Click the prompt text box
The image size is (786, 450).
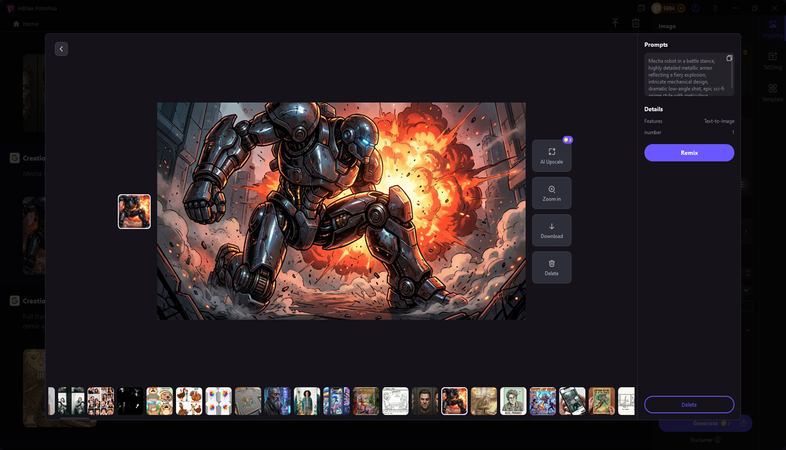(x=685, y=75)
